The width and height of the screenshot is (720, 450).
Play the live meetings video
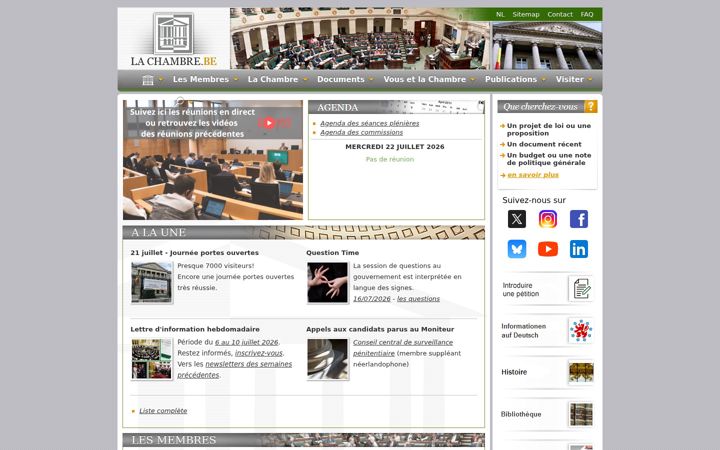click(269, 123)
